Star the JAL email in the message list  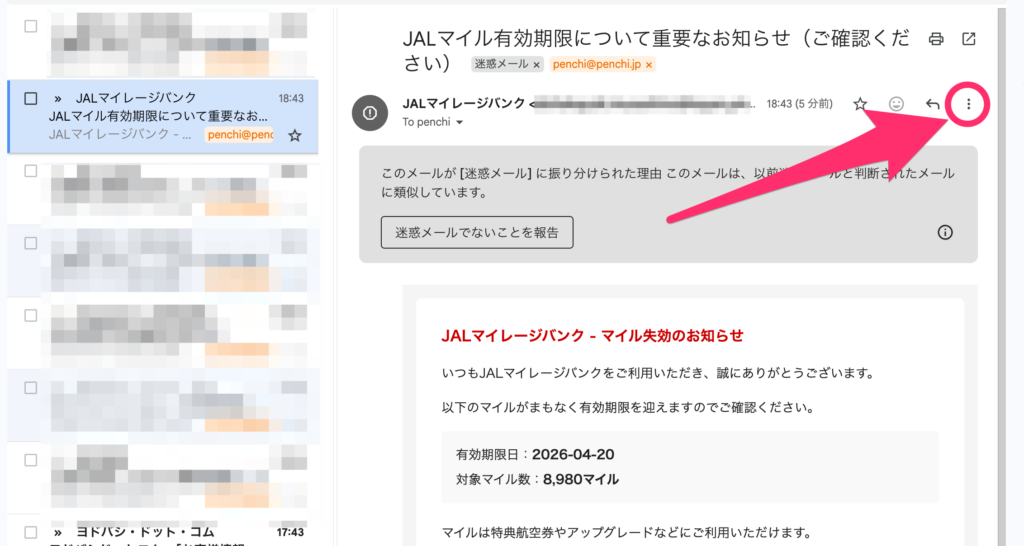pyautogui.click(x=294, y=135)
